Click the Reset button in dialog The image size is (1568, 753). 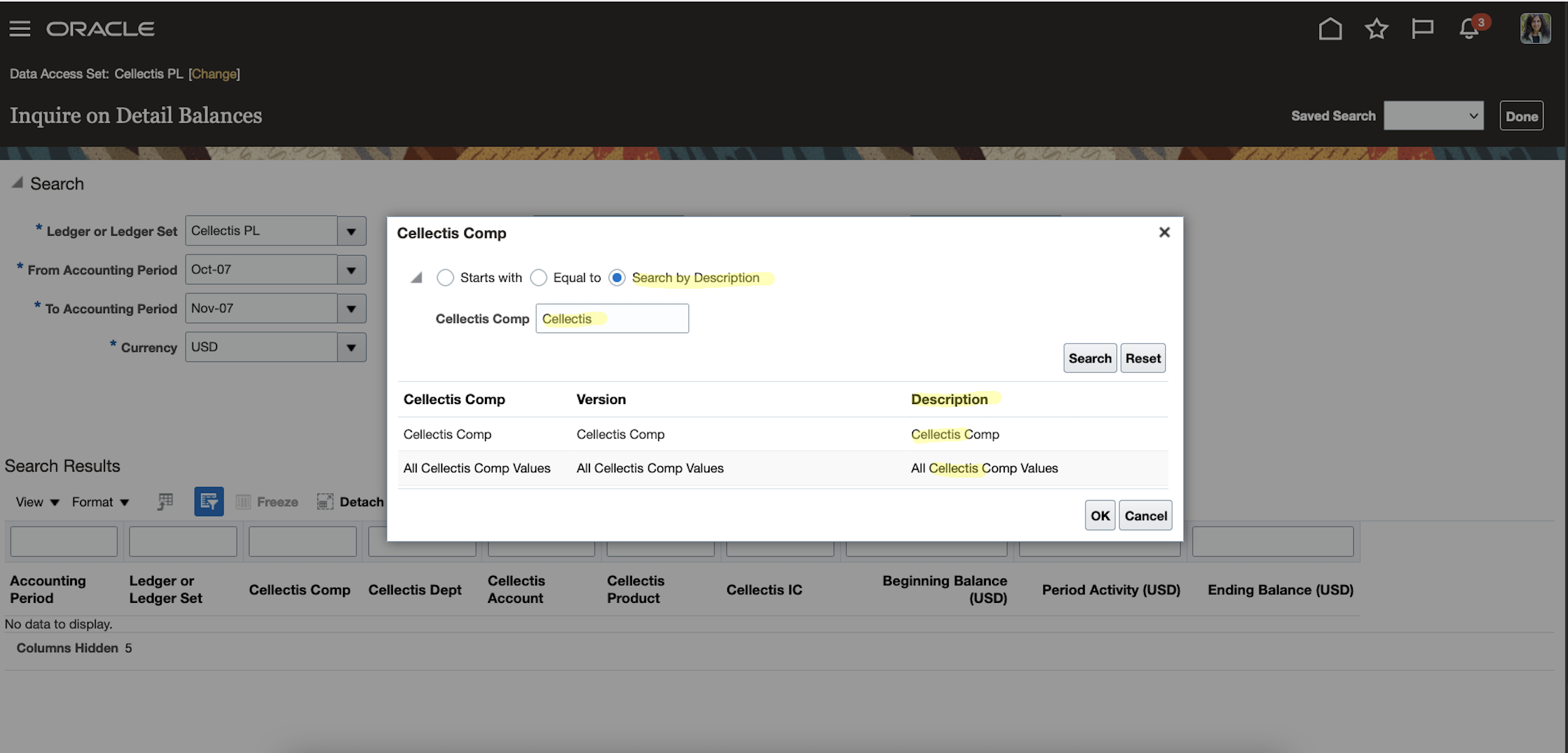[x=1143, y=358]
